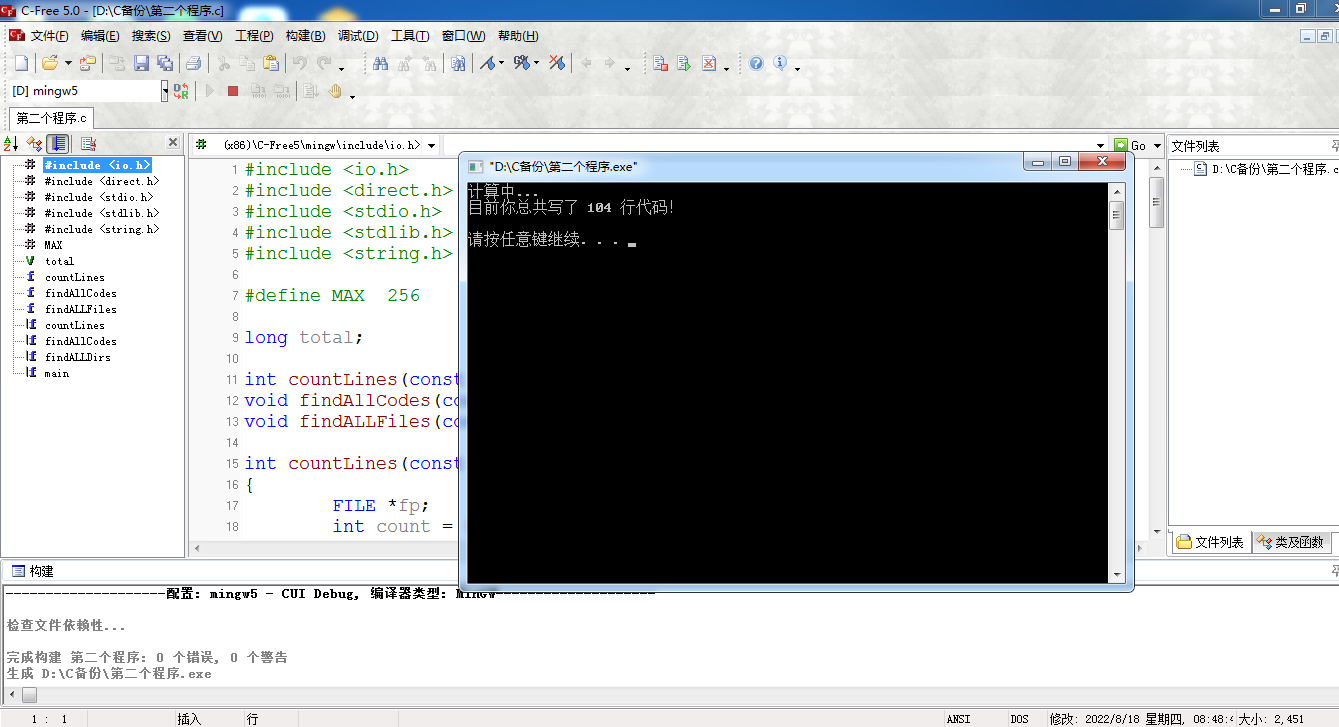Screen dimensions: 1339x727
Task: Open the mingw5 build configuration dropdown
Action: click(x=165, y=91)
